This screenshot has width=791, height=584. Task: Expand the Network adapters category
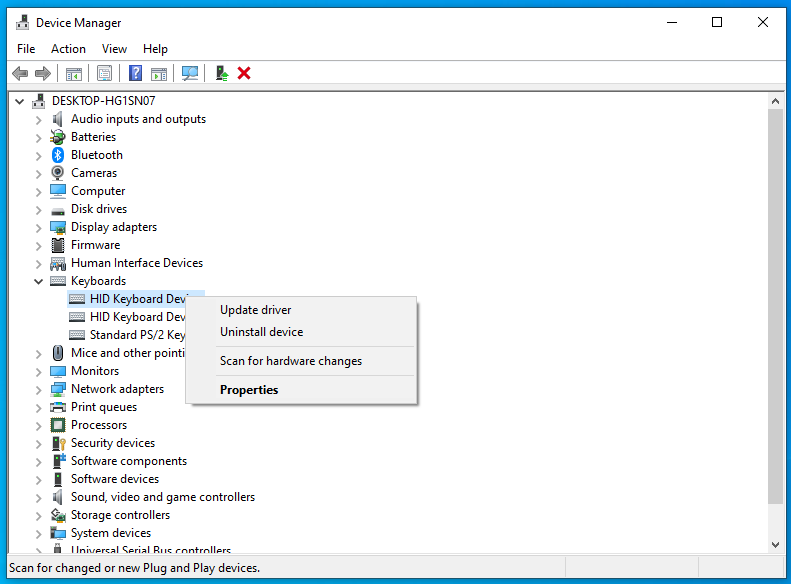click(39, 389)
